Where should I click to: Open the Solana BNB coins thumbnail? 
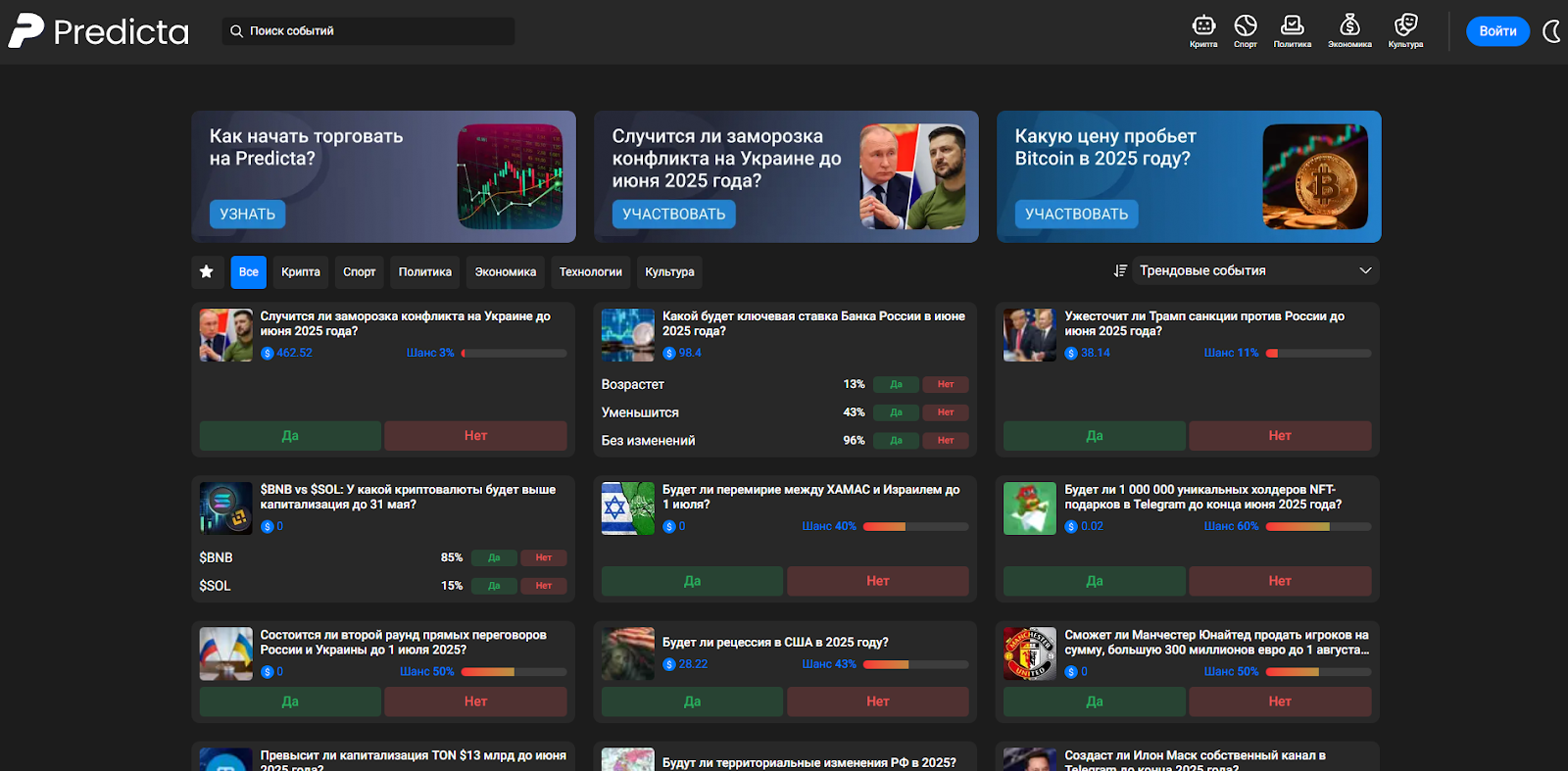tap(226, 508)
